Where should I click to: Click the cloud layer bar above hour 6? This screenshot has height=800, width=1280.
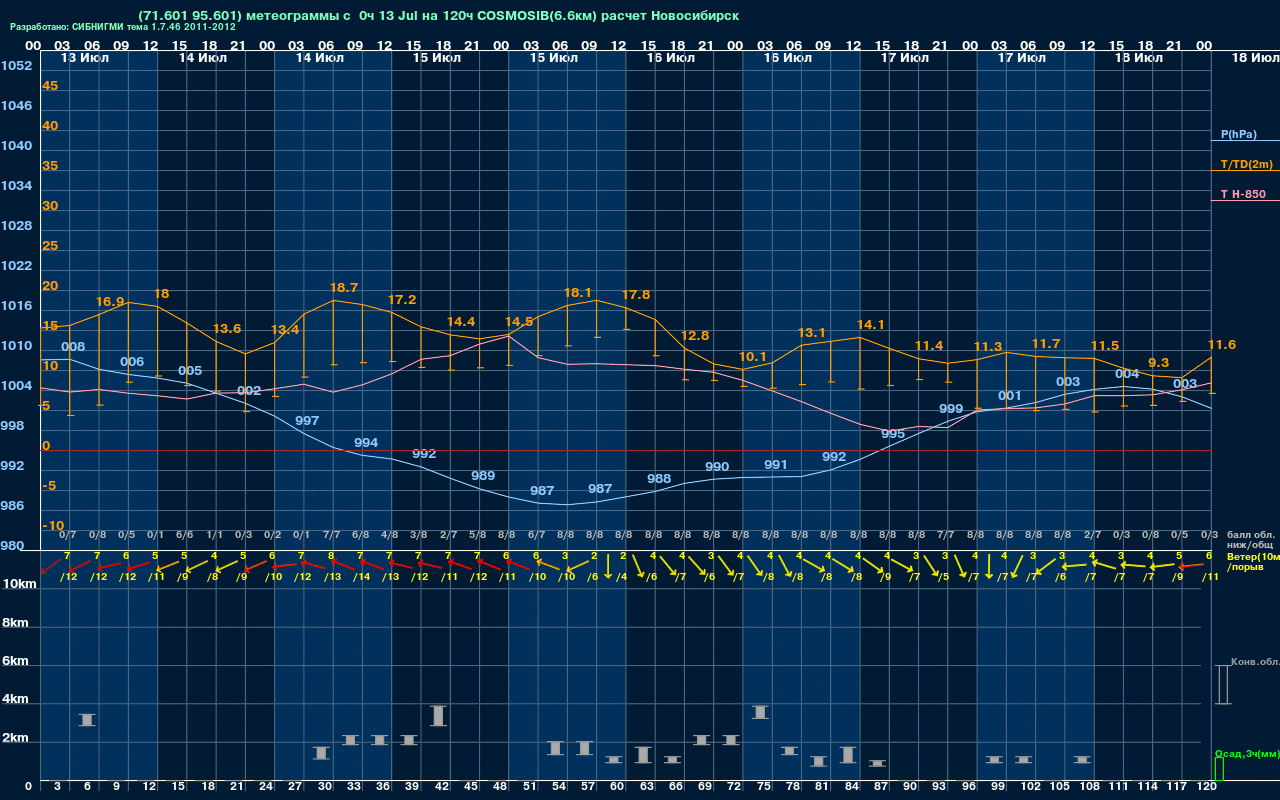(x=87, y=720)
